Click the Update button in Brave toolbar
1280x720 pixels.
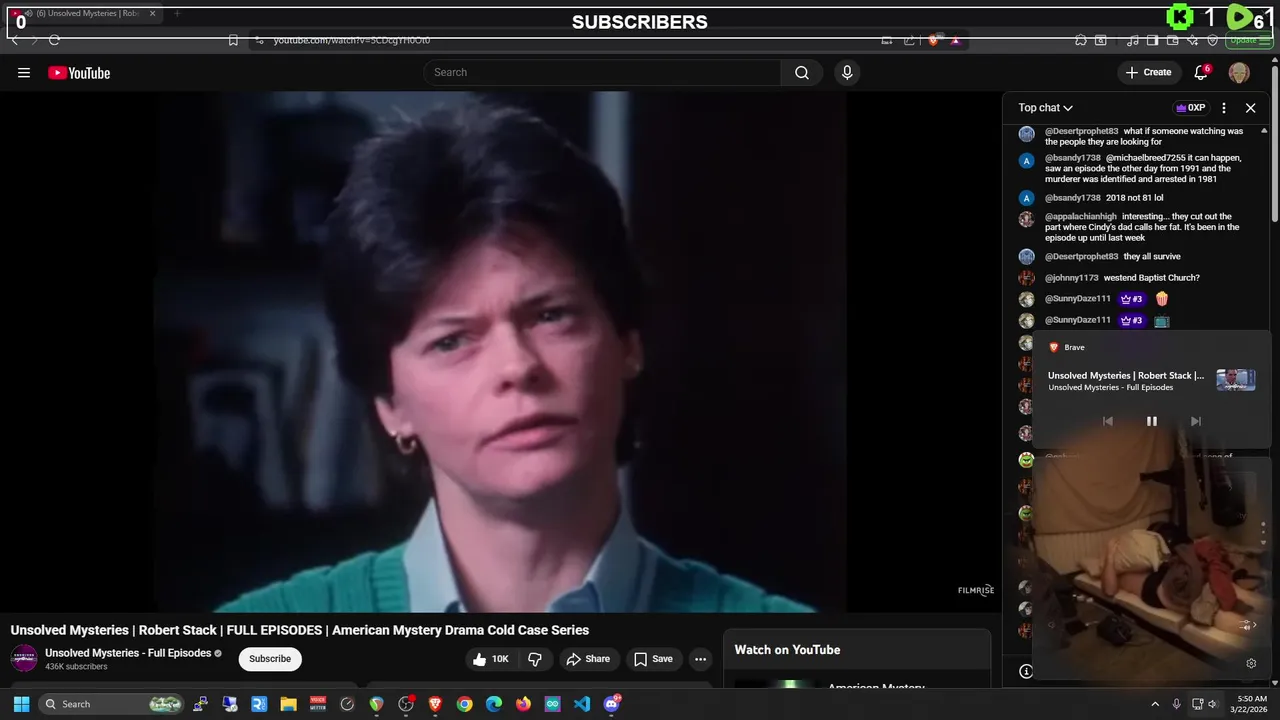point(1249,40)
